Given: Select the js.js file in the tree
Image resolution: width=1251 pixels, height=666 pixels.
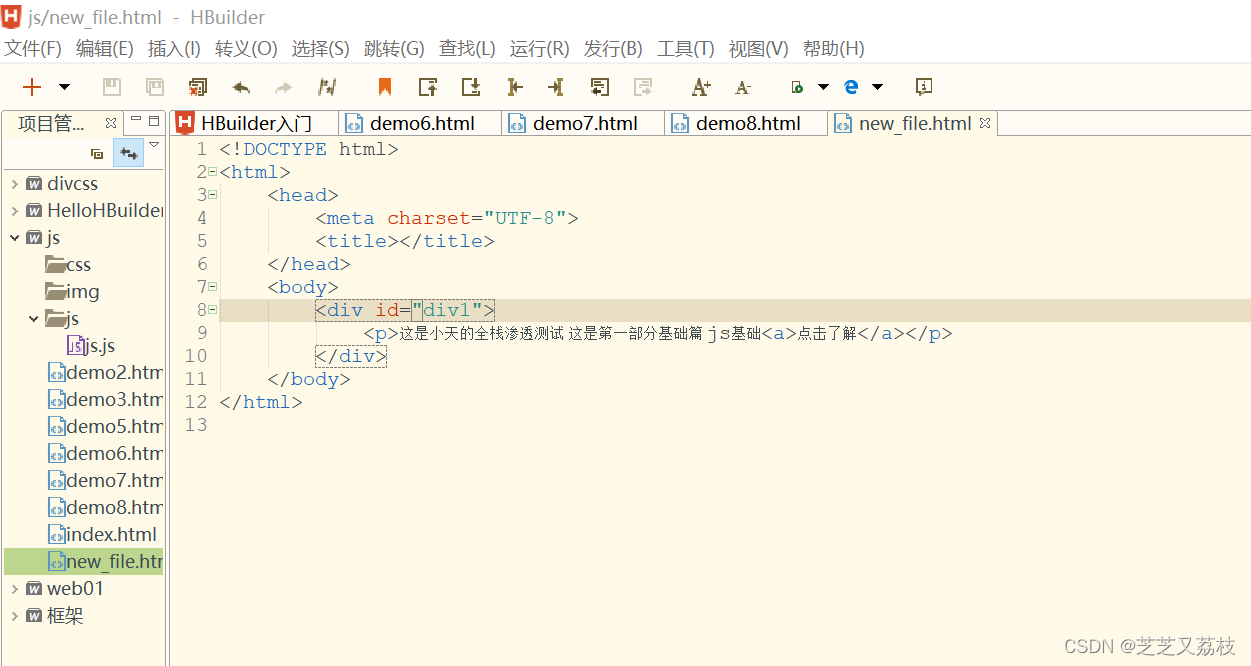Looking at the screenshot, I should pyautogui.click(x=91, y=346).
